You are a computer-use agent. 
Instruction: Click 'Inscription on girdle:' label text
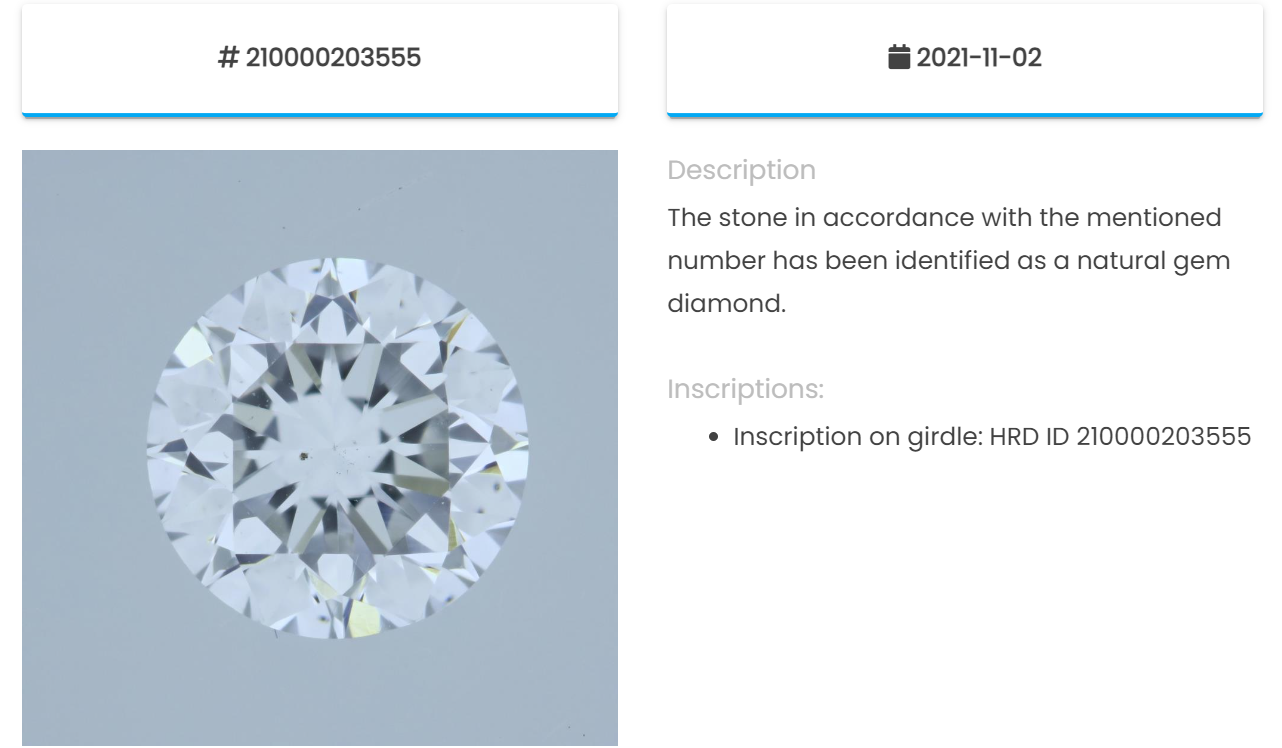(x=858, y=437)
